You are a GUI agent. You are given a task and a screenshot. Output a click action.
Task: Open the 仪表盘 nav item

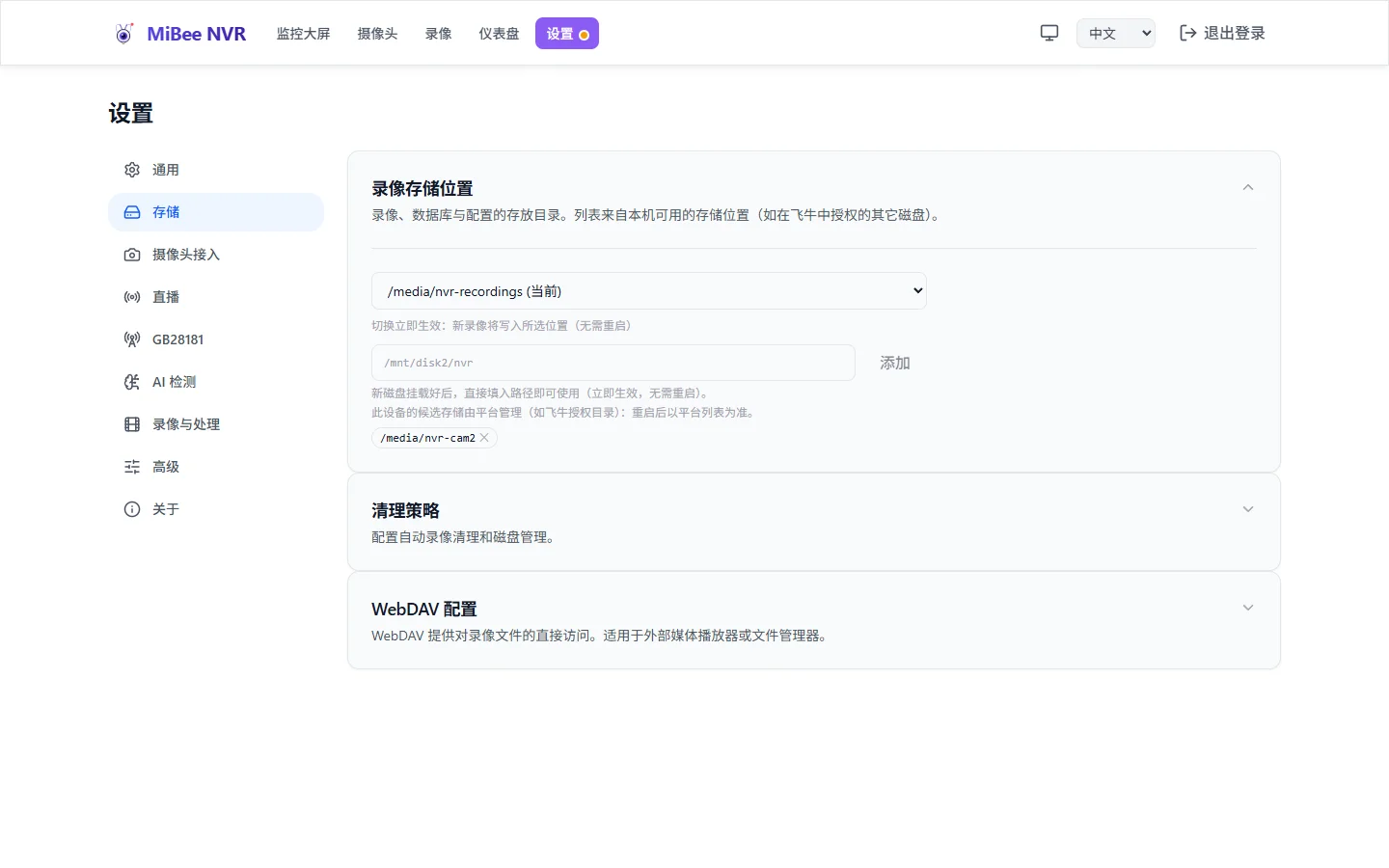click(x=499, y=34)
